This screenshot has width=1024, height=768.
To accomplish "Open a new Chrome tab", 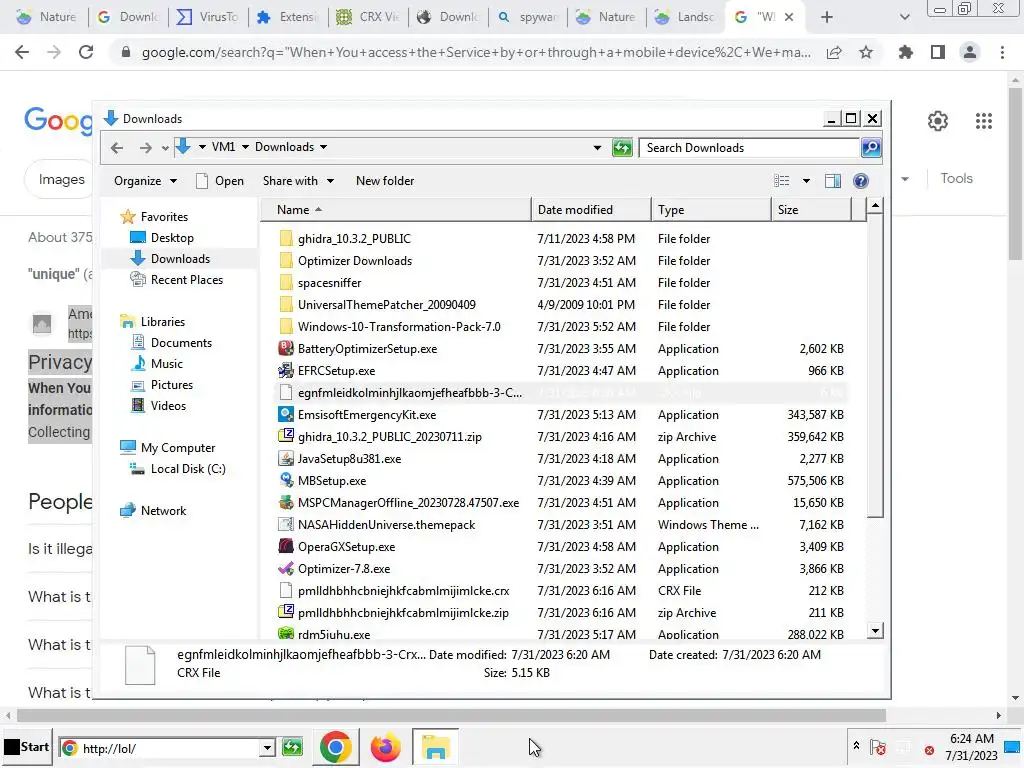I will coord(827,18).
